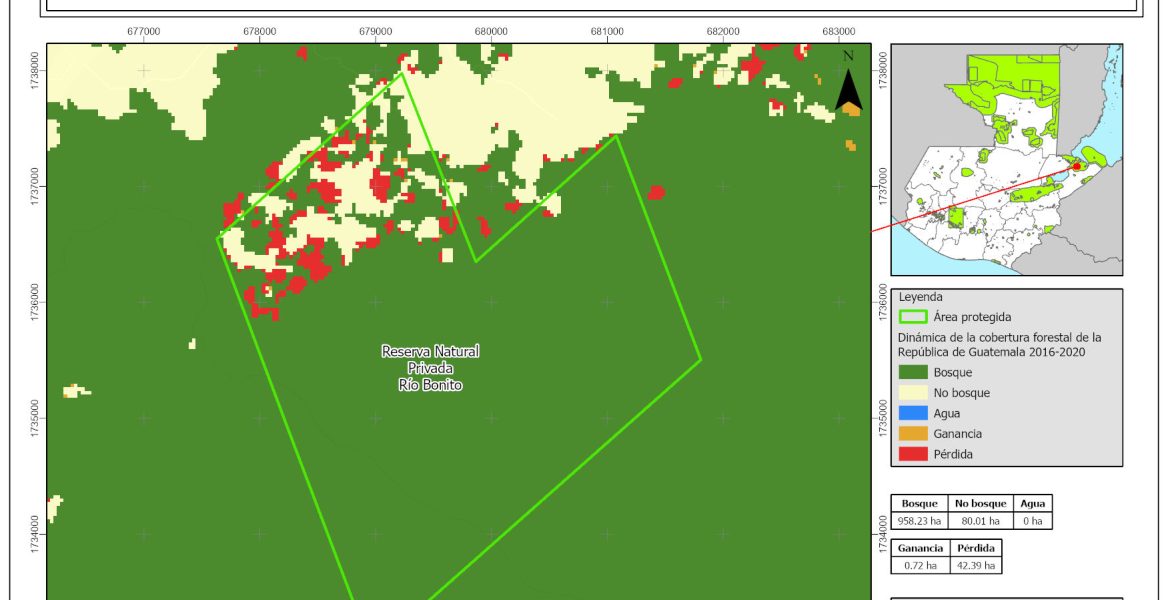Click the Agua 0 ha table cell
Viewport: 1170px width, 600px height.
pos(1033,521)
